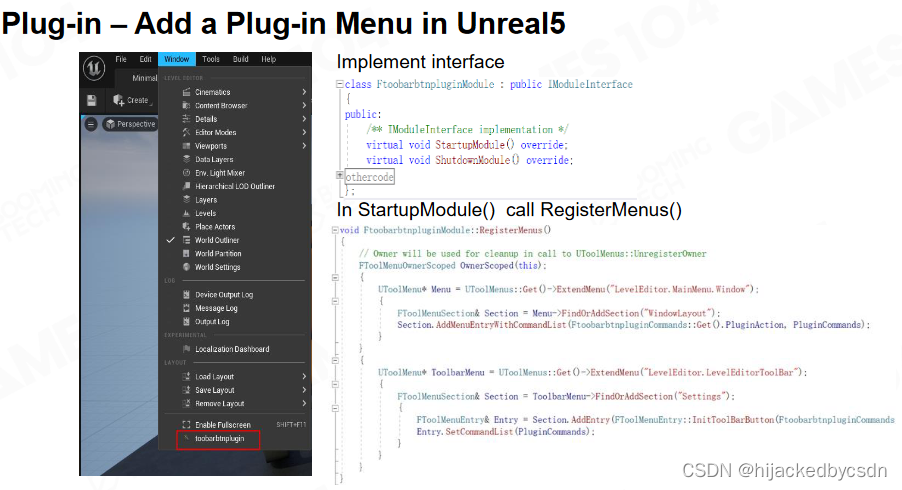Click the Entry.SetCommandList(PluginCommands) line
Image resolution: width=902 pixels, height=490 pixels.
(x=506, y=432)
